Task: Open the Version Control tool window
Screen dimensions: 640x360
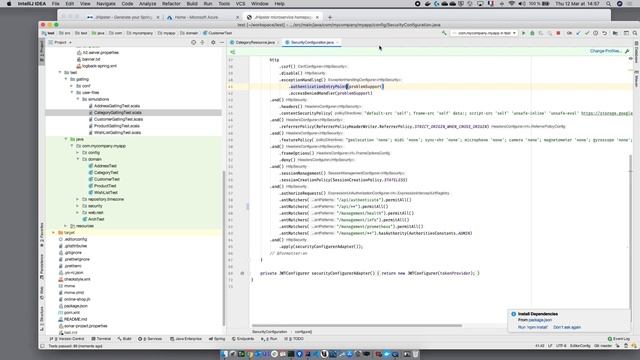Action: click(67, 339)
